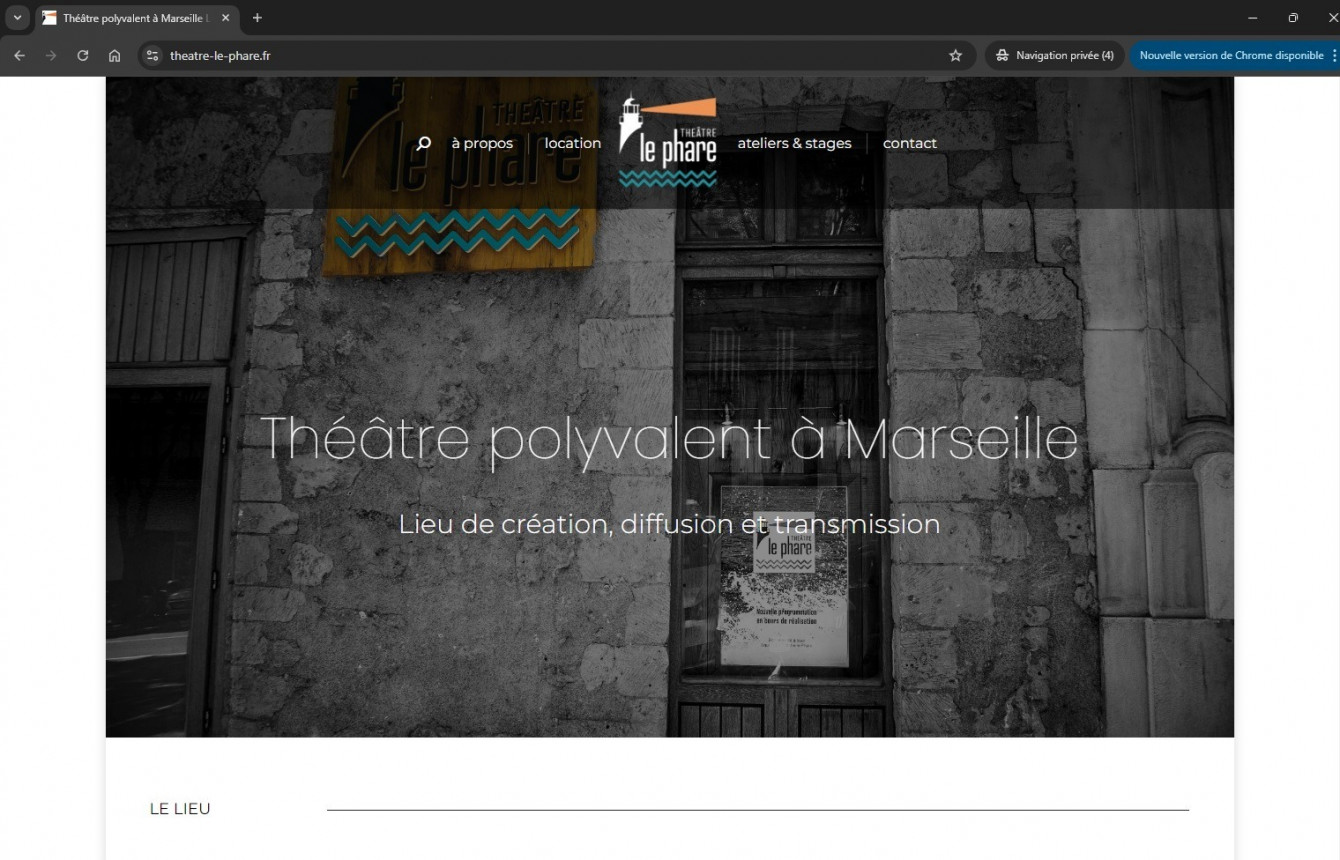Select "location" in the site navigation
The width and height of the screenshot is (1340, 860).
coord(572,143)
